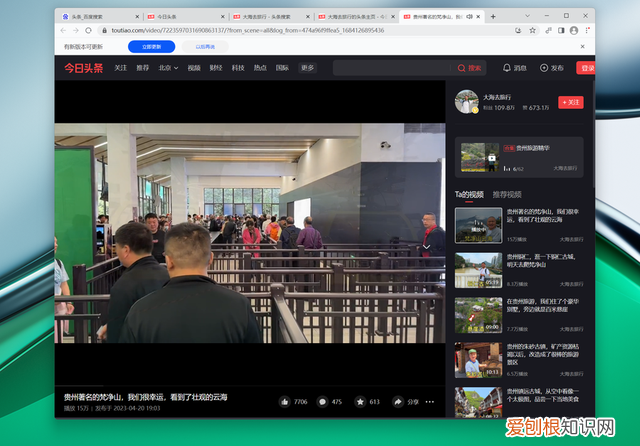640x446 pixels.
Task: Close the 头条_百度搜索 tab
Action: pyautogui.click(x=137, y=17)
